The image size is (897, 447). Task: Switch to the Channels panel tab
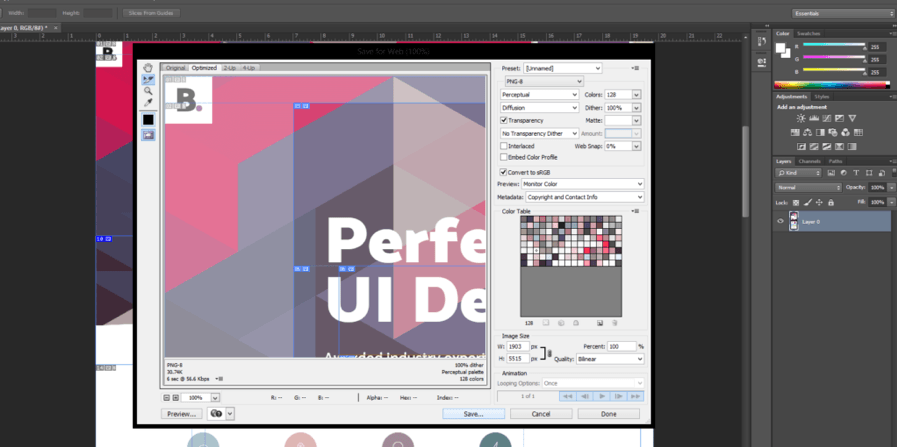(809, 161)
